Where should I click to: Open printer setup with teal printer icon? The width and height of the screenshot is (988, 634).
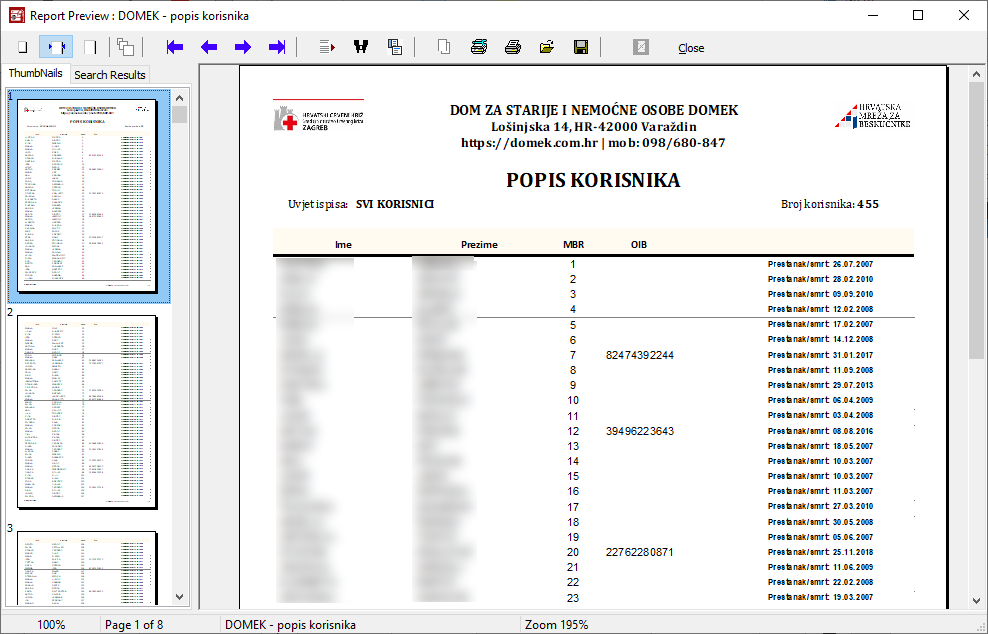479,47
